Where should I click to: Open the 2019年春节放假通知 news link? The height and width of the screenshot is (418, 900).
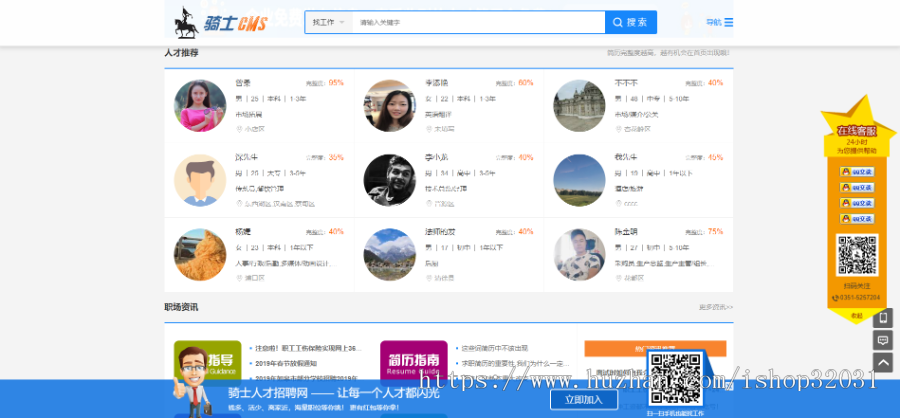click(x=286, y=363)
